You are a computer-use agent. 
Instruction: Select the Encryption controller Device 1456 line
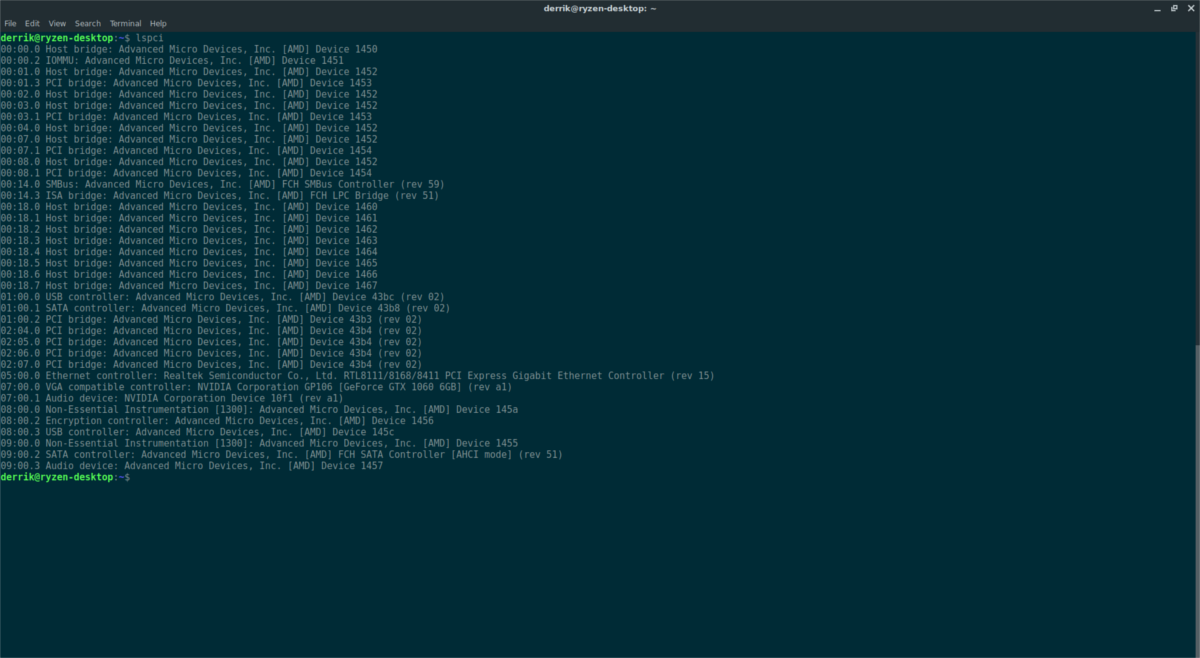coord(217,420)
